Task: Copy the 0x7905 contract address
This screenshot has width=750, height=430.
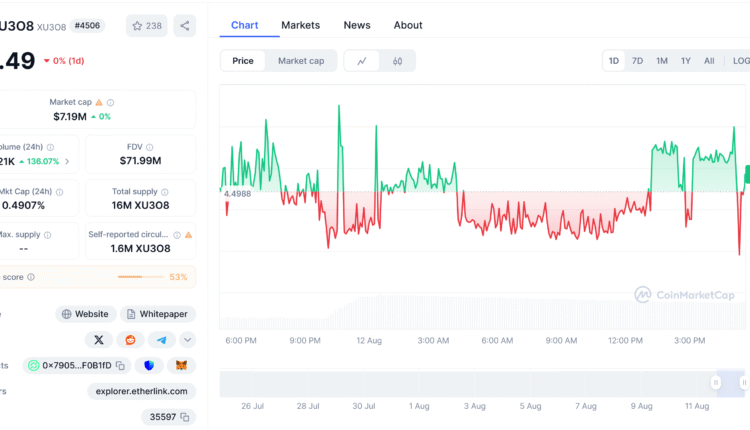Action: point(120,366)
